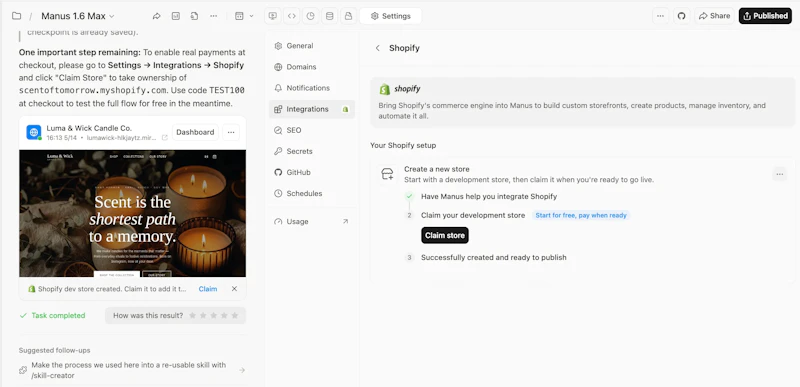The width and height of the screenshot is (800, 387).
Task: Click 'Luma & Wick Candle Co.' title
Action: point(89,128)
